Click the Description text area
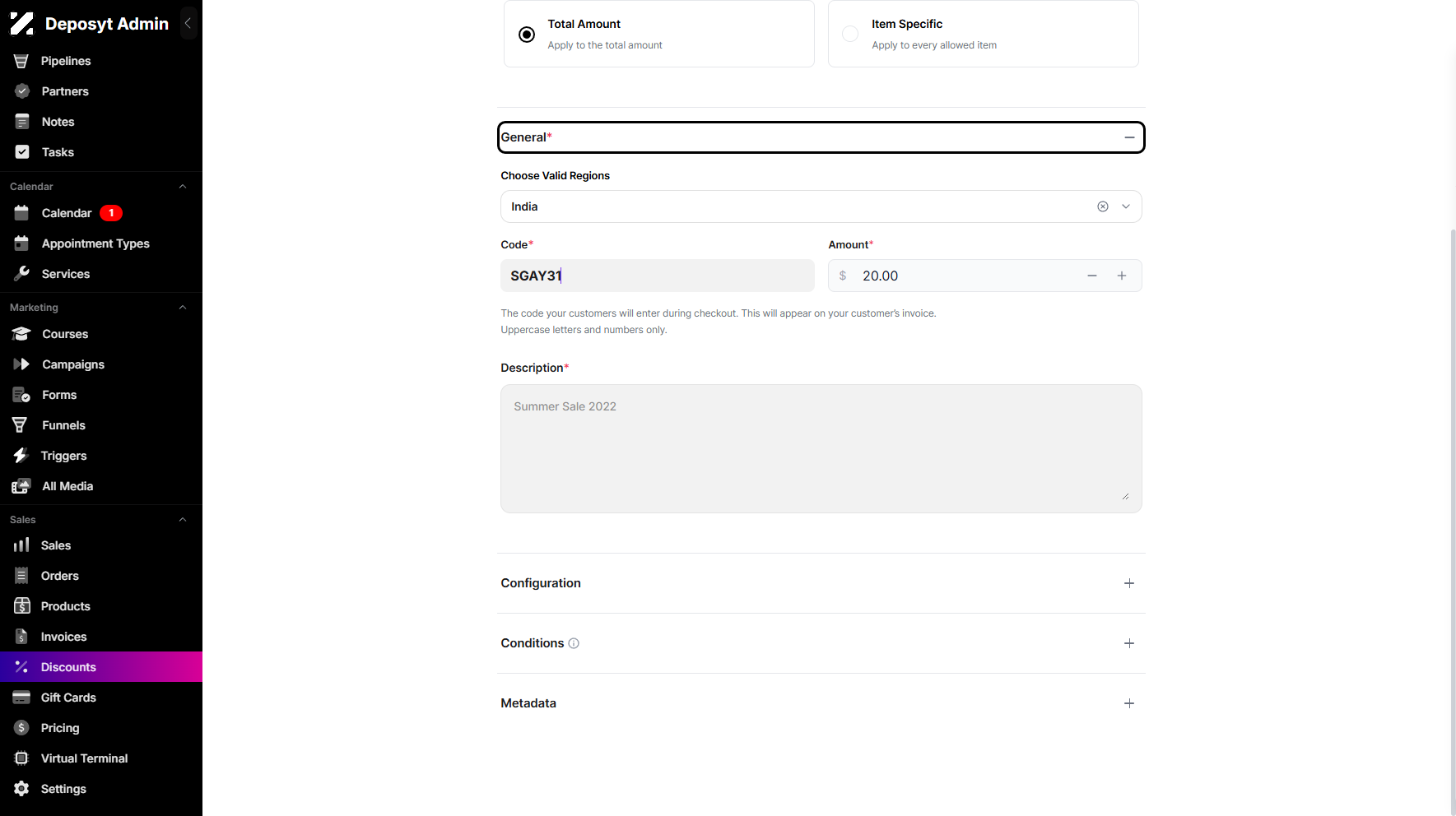Viewport: 1456px width, 816px height. (821, 448)
